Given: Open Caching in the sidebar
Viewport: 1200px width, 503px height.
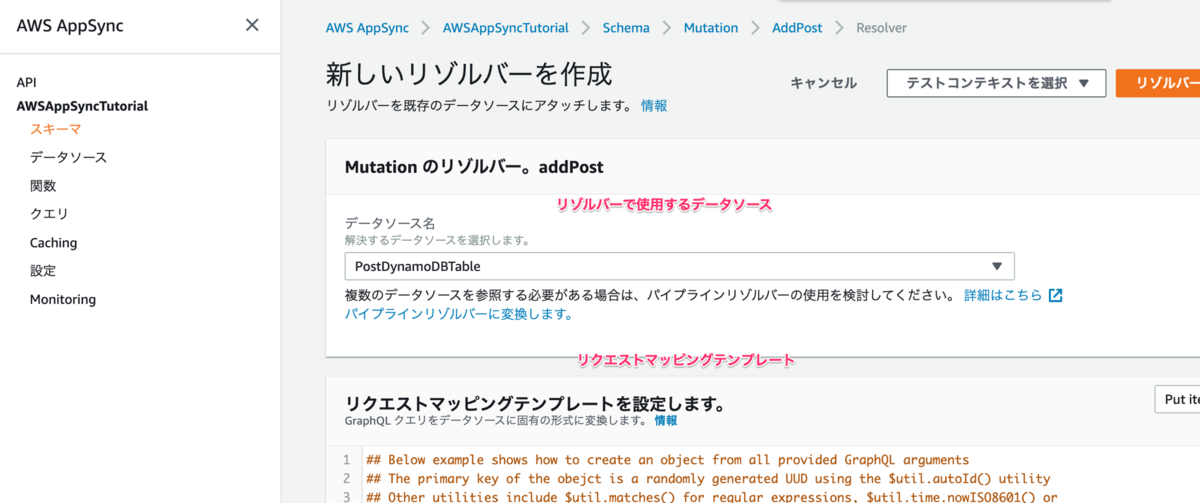Looking at the screenshot, I should [53, 243].
